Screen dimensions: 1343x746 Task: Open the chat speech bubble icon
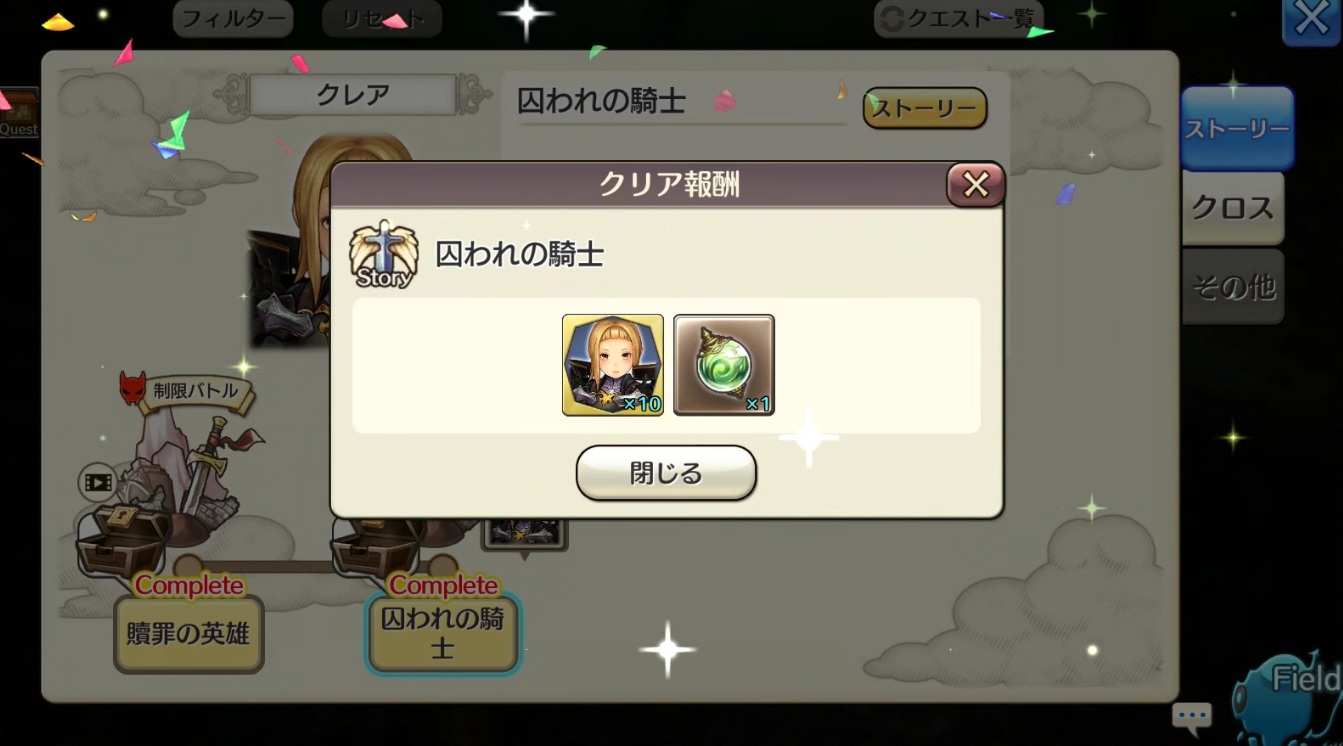pos(1192,716)
